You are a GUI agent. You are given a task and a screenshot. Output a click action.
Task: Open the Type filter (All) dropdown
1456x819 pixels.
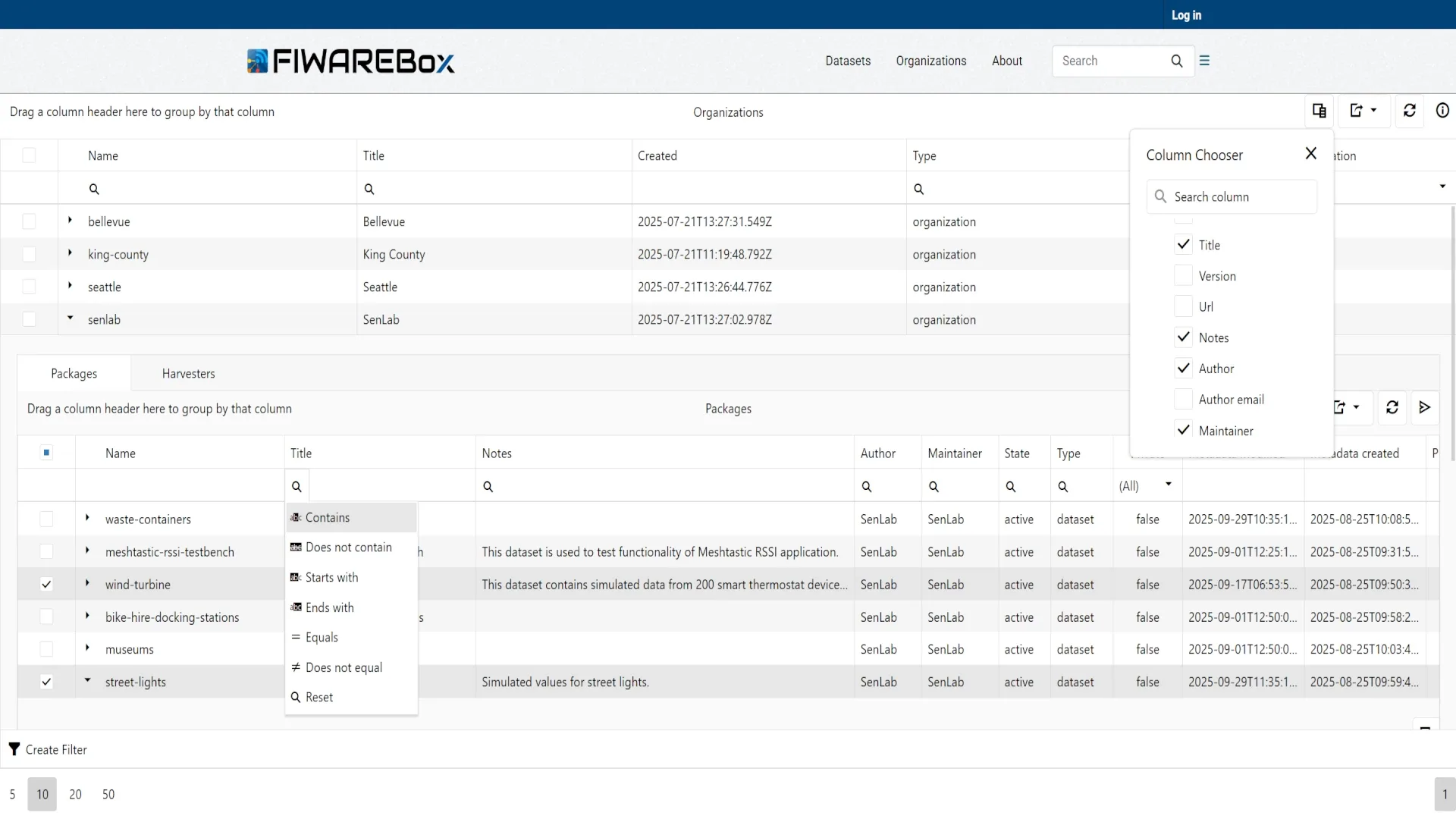pyautogui.click(x=1145, y=485)
